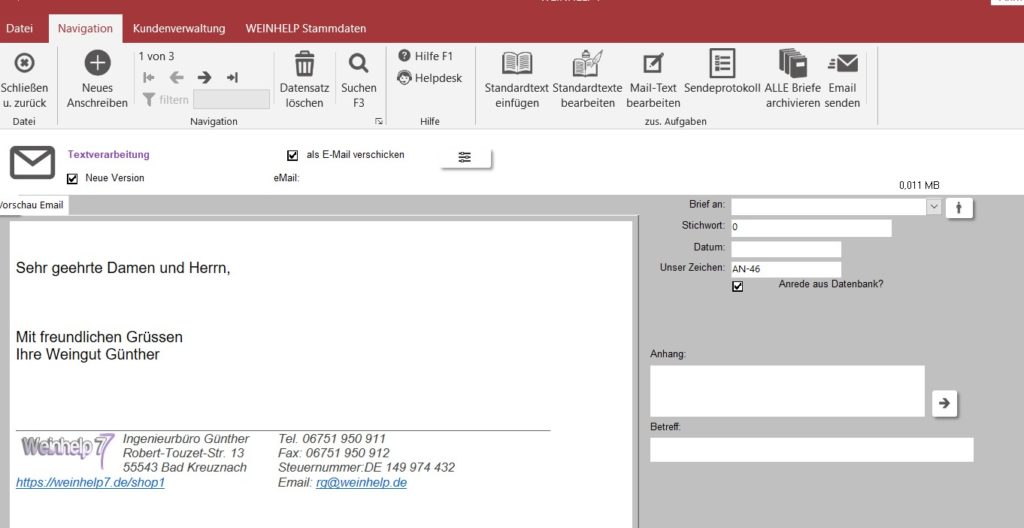
Task: Create new letter with Neues Anschreiben
Action: click(x=97, y=64)
